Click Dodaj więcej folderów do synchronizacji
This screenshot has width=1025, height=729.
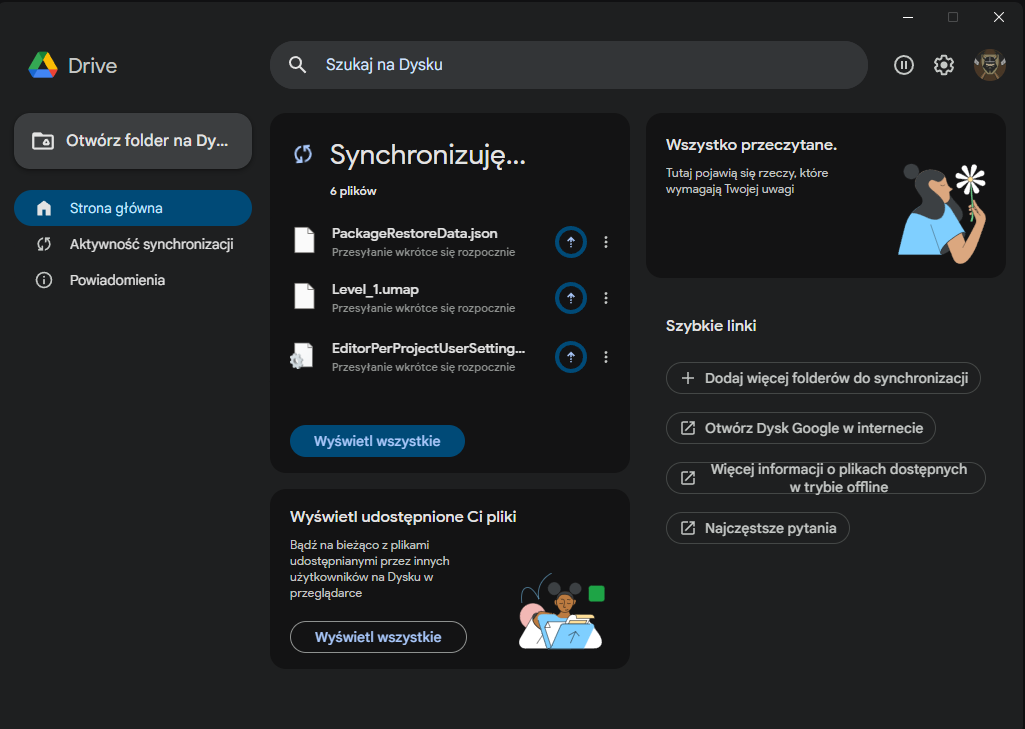click(x=823, y=378)
